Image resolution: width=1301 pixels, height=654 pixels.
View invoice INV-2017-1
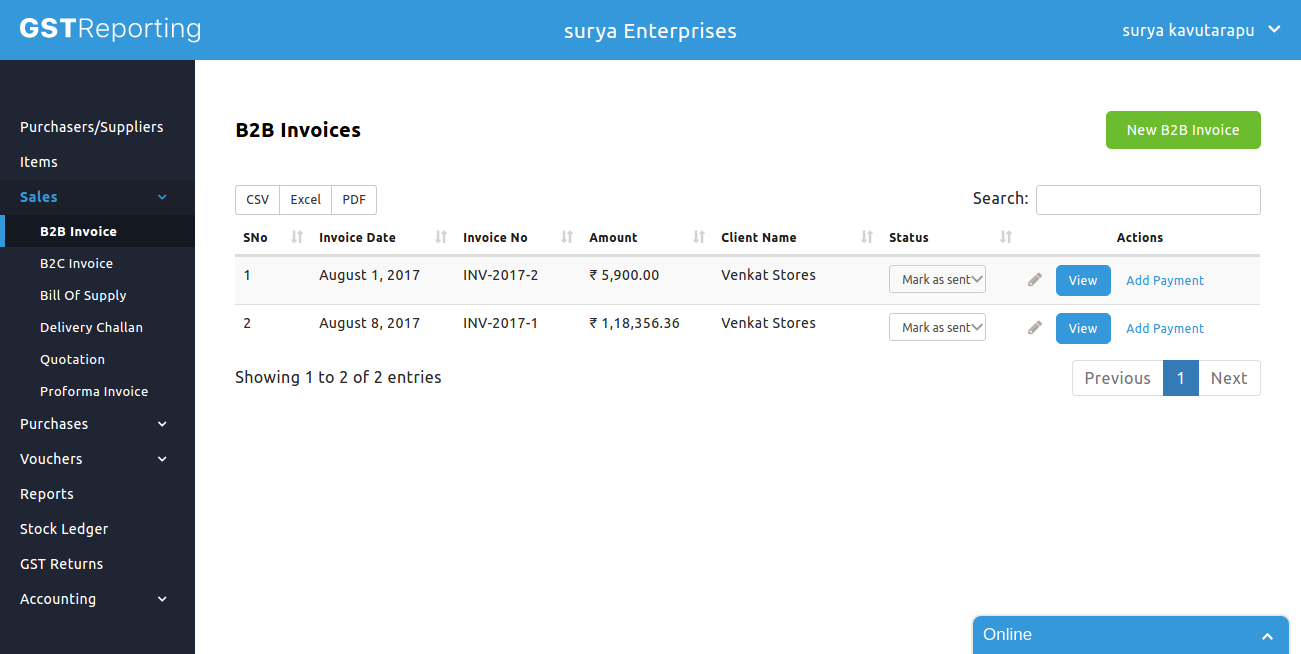1083,328
